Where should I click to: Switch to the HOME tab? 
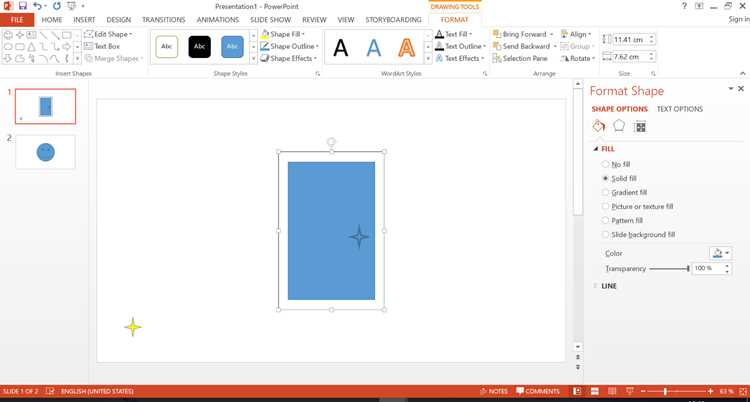52,20
